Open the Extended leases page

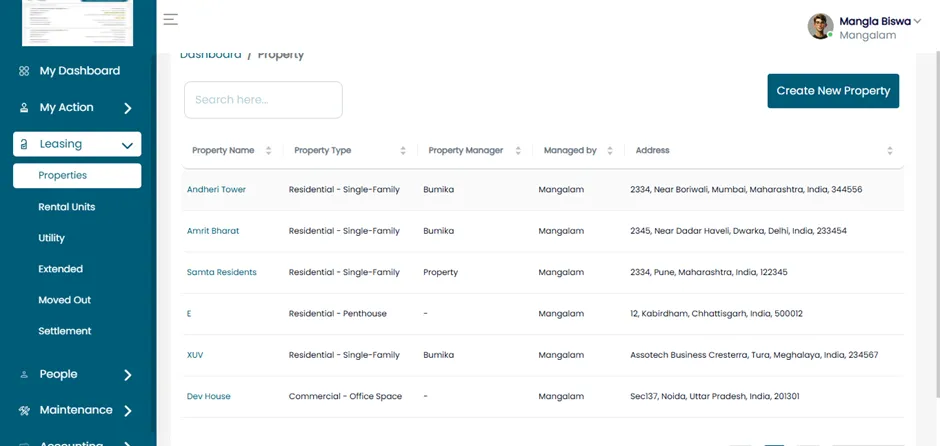click(x=61, y=269)
